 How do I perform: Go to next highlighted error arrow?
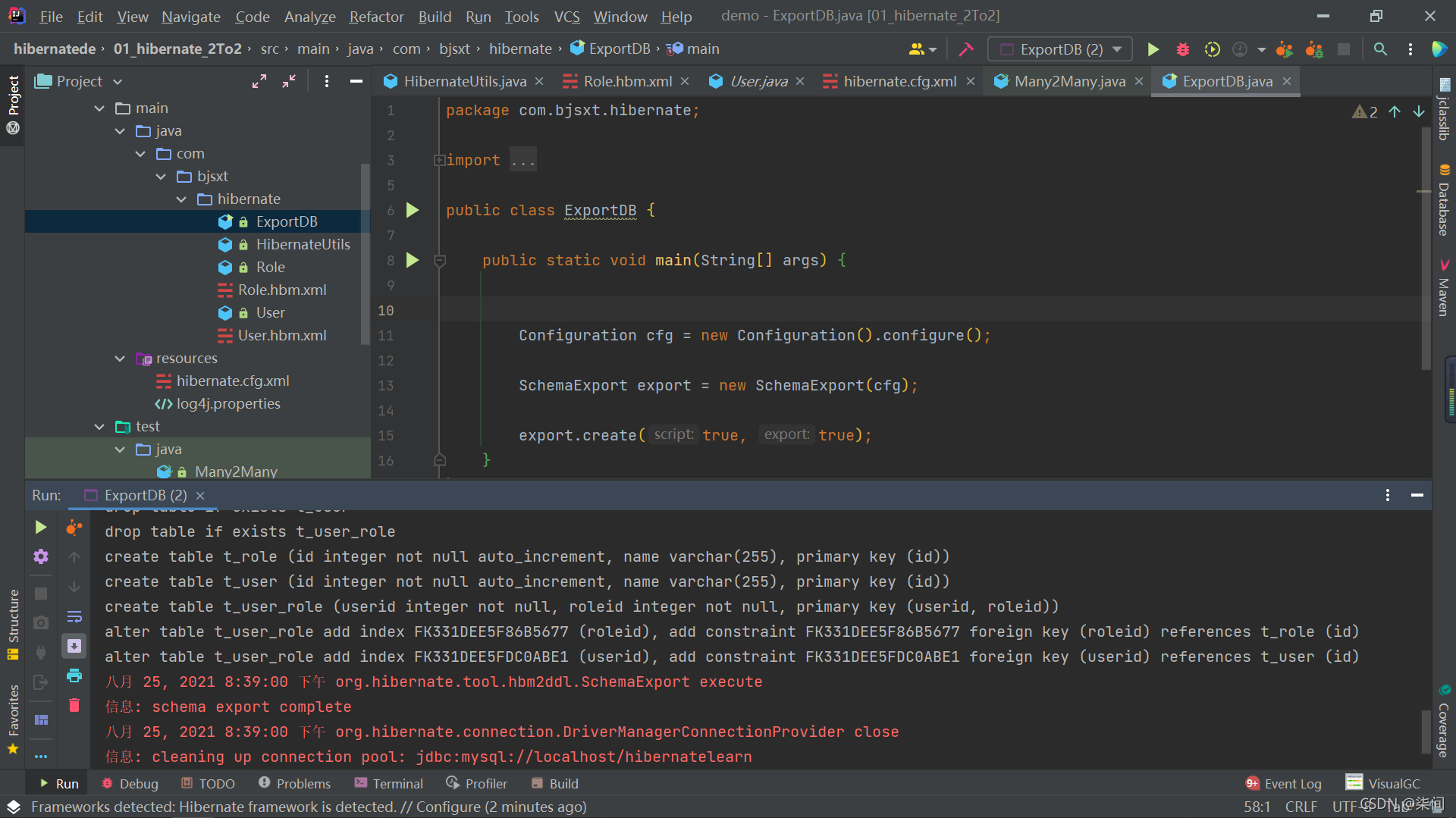[x=1418, y=111]
